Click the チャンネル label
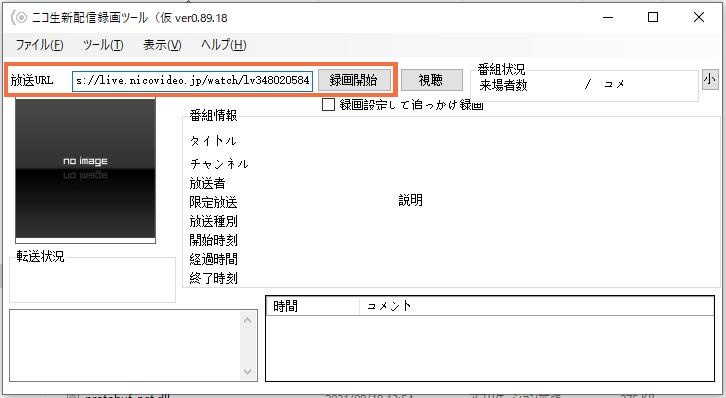This screenshot has width=726, height=398. point(219,164)
